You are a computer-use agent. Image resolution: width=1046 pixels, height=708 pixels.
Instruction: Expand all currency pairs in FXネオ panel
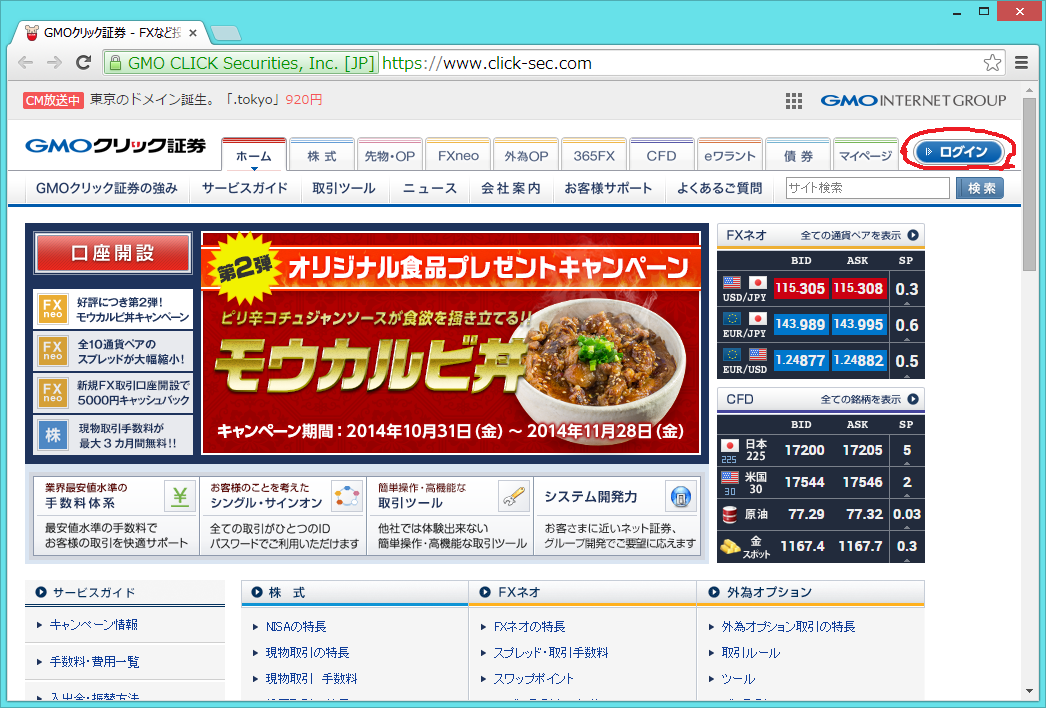click(912, 236)
